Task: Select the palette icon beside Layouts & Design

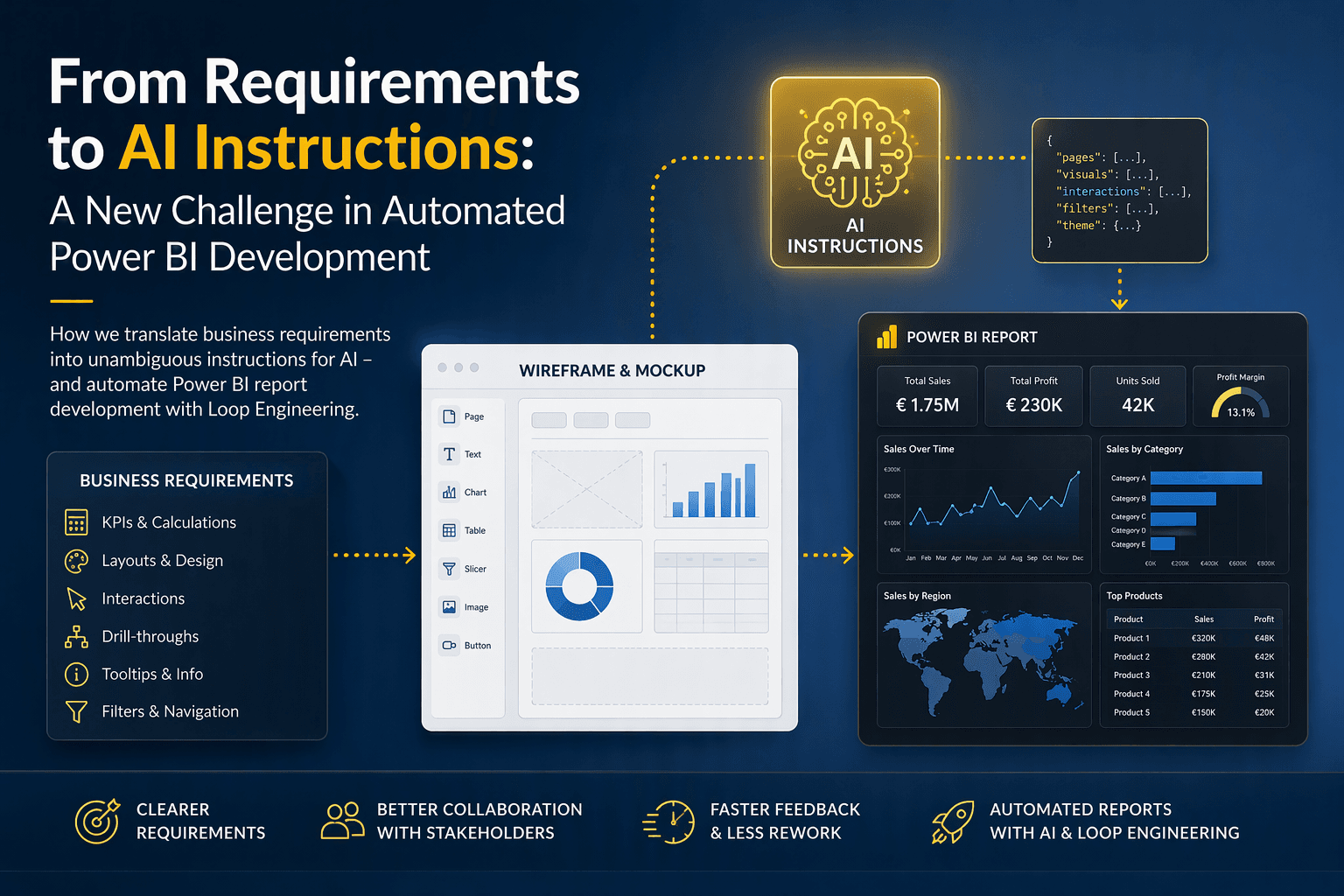Action: [76, 561]
